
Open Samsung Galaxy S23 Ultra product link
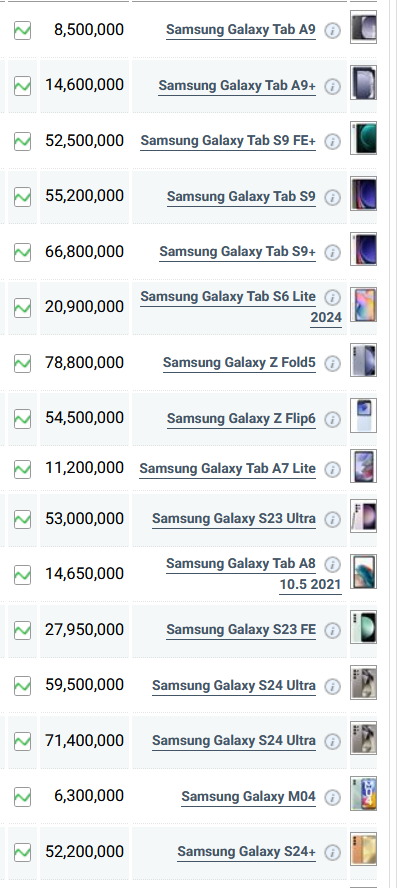pos(234,518)
